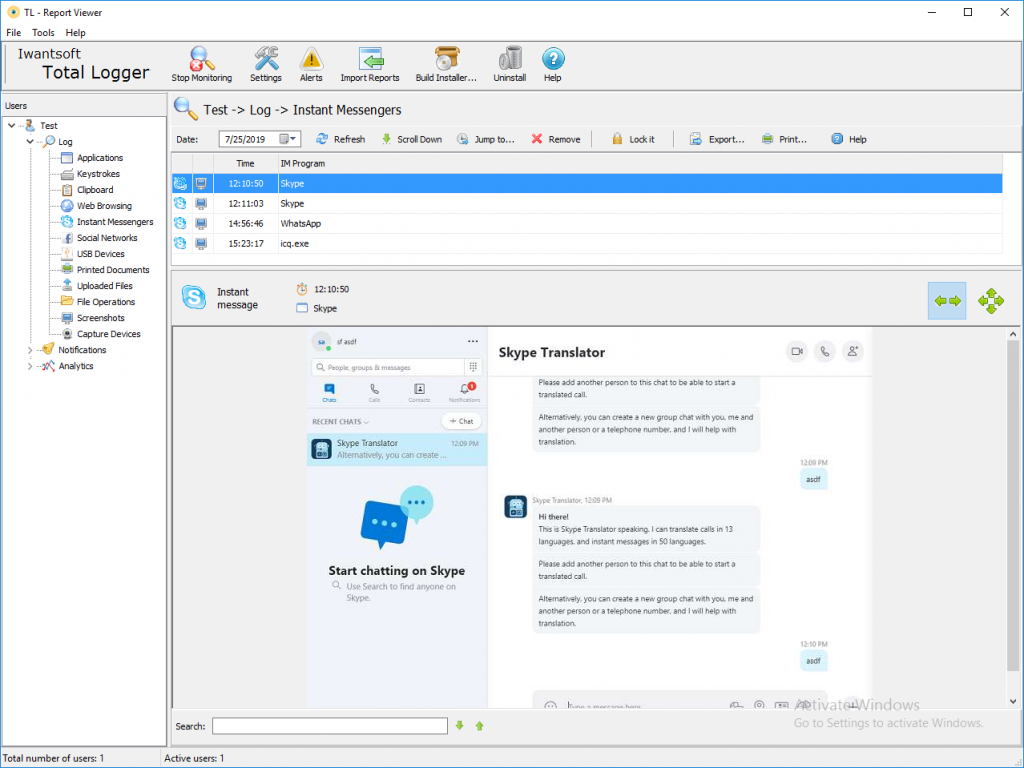1024x768 pixels.
Task: Toggle the full-size four-arrows view button
Action: pyautogui.click(x=991, y=300)
